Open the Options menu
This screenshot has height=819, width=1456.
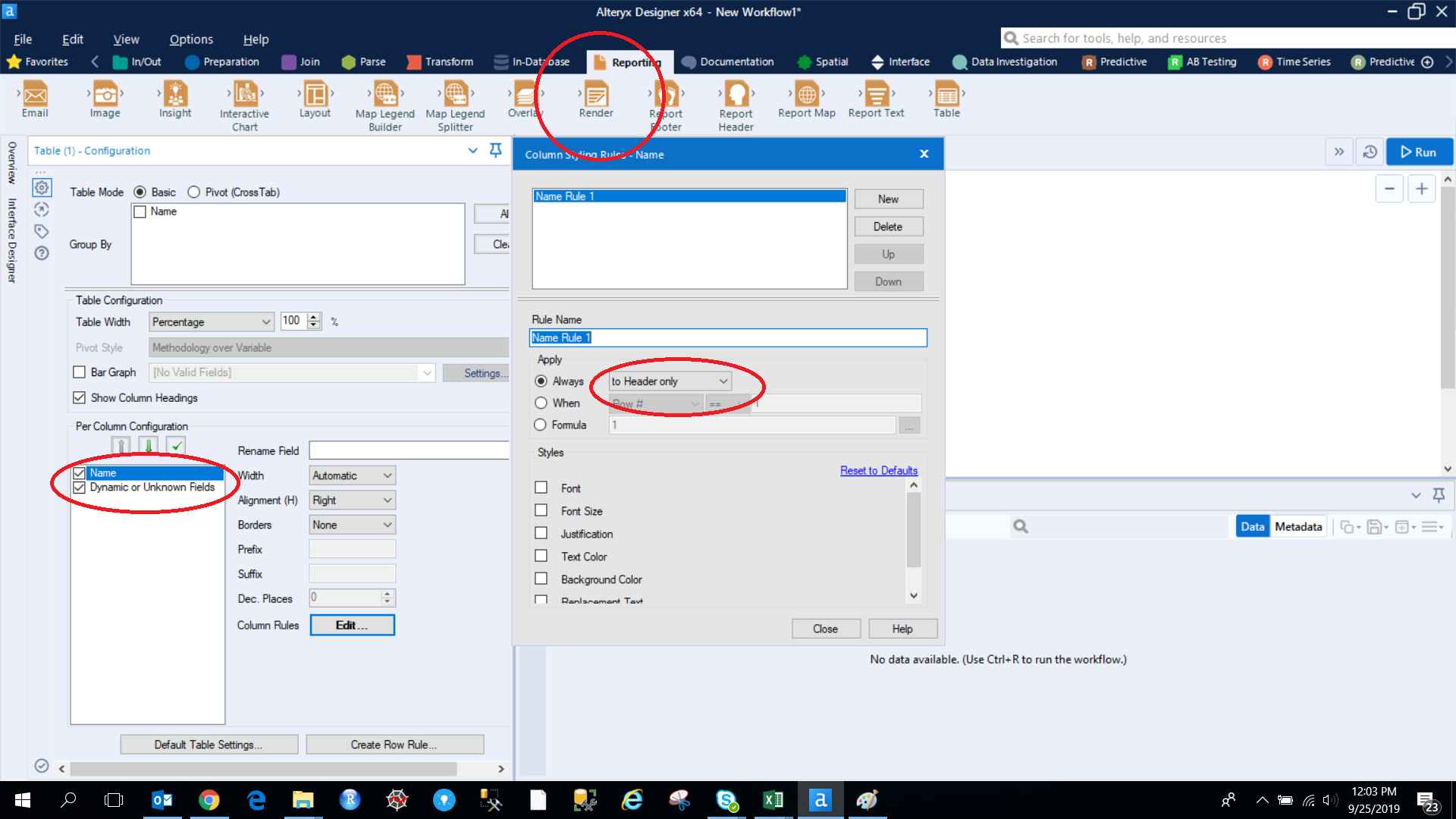pyautogui.click(x=191, y=39)
